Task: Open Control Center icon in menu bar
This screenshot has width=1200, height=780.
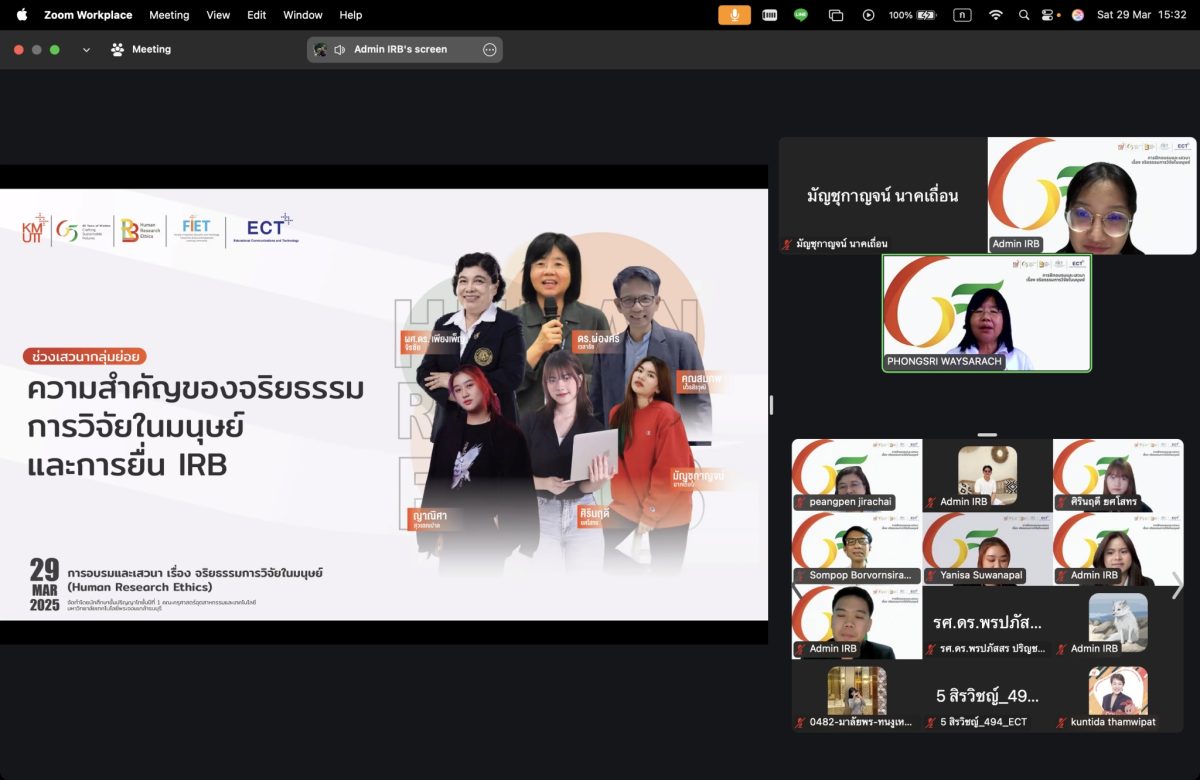Action: 1048,15
